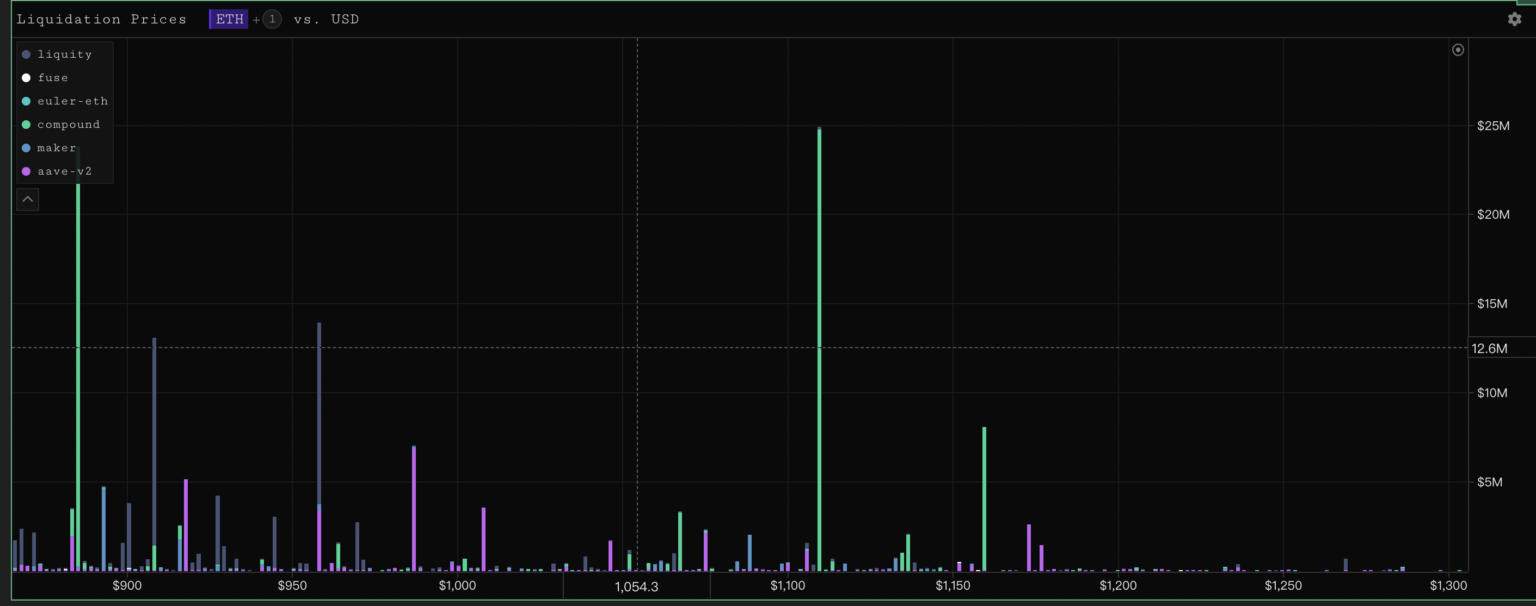Click the $1,200 x-axis tick label
This screenshot has height=606, width=1536.
[x=1118, y=585]
